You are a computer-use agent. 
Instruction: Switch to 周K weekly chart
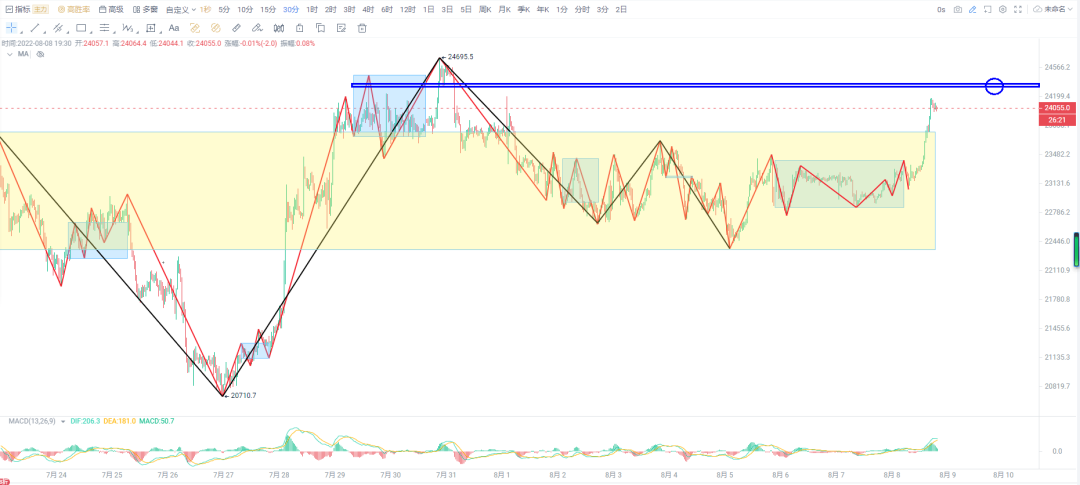click(x=485, y=10)
